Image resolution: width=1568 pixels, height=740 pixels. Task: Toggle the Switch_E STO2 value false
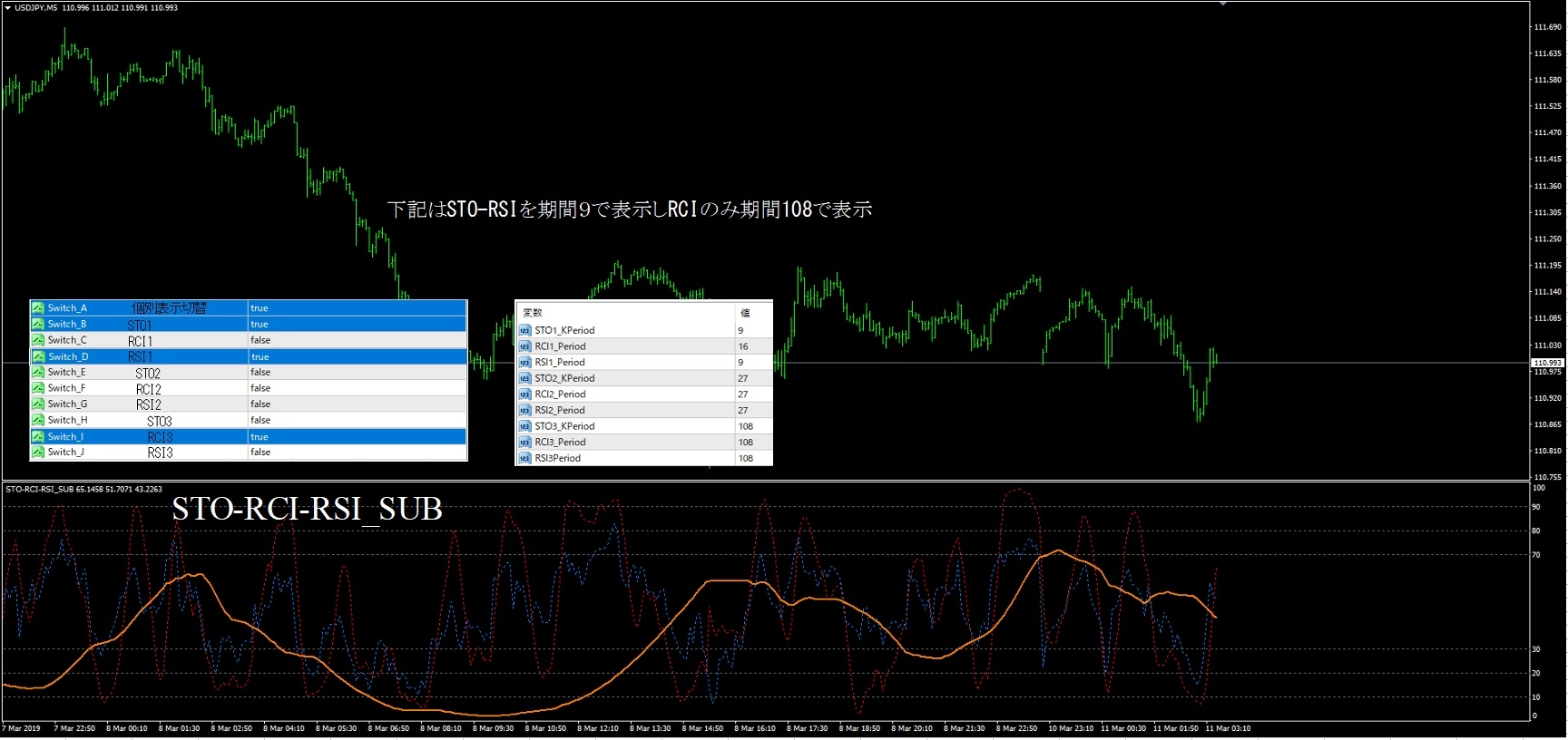260,372
